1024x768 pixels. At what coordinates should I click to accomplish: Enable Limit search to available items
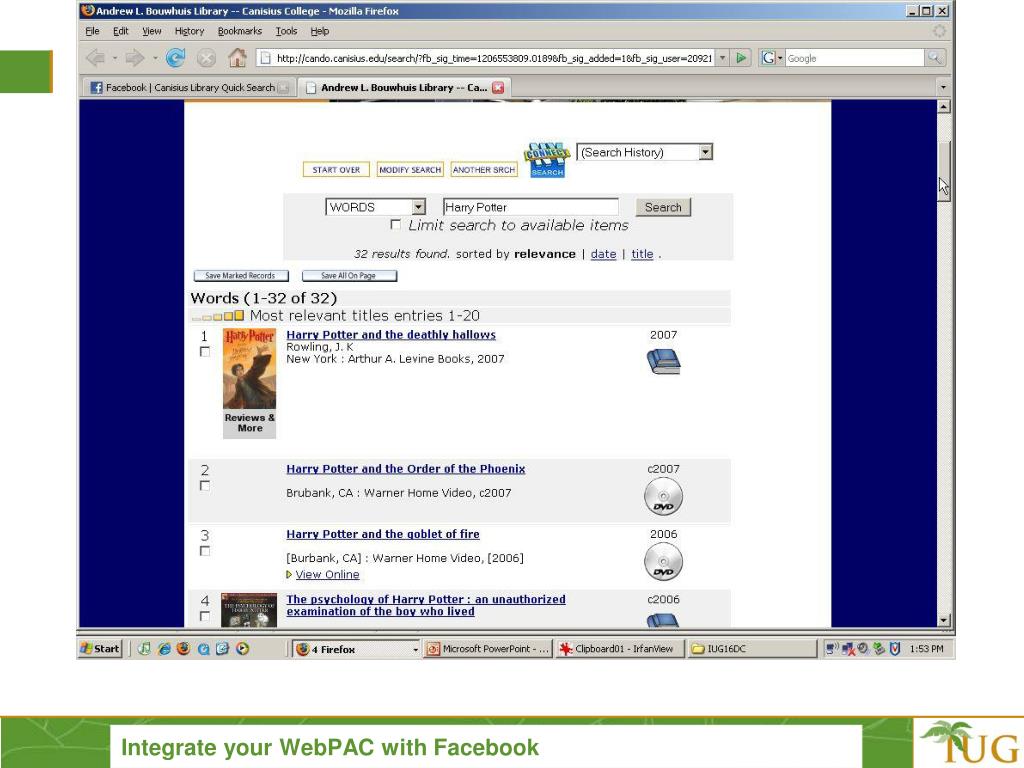[x=395, y=225]
